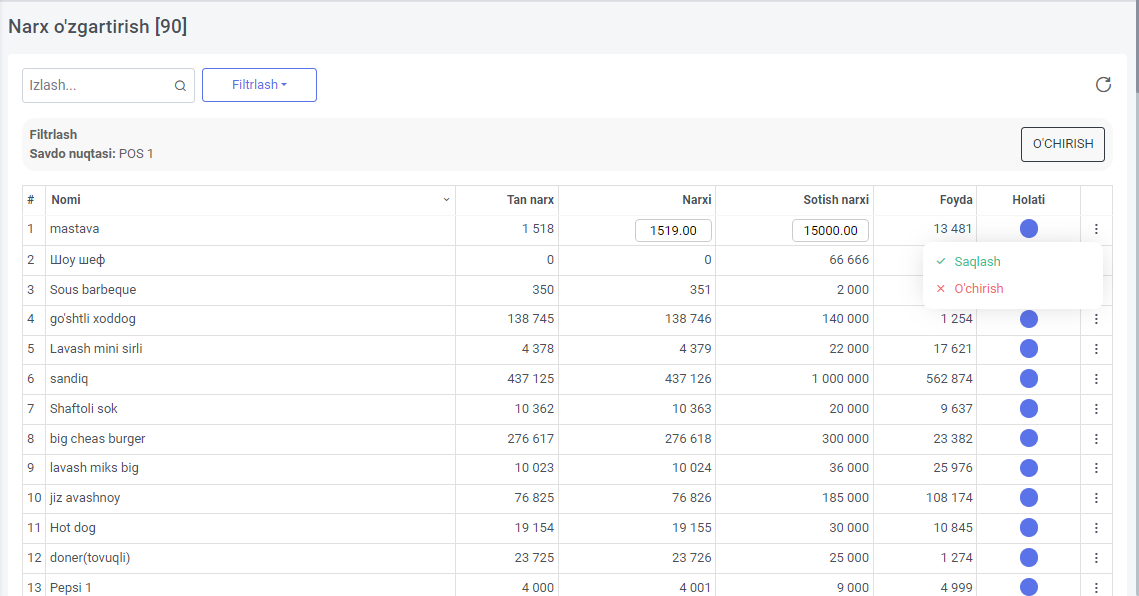Screen dimensions: 1139x596
Task: Open the three-dot menu for Hot dog
Action: (1096, 528)
